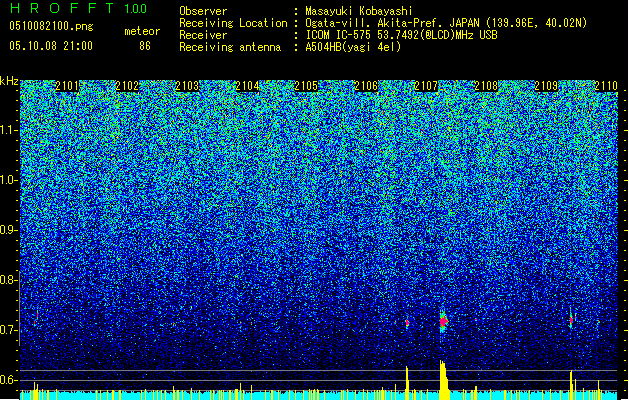
Task: Click the version number 1.00
Action: click(x=136, y=9)
